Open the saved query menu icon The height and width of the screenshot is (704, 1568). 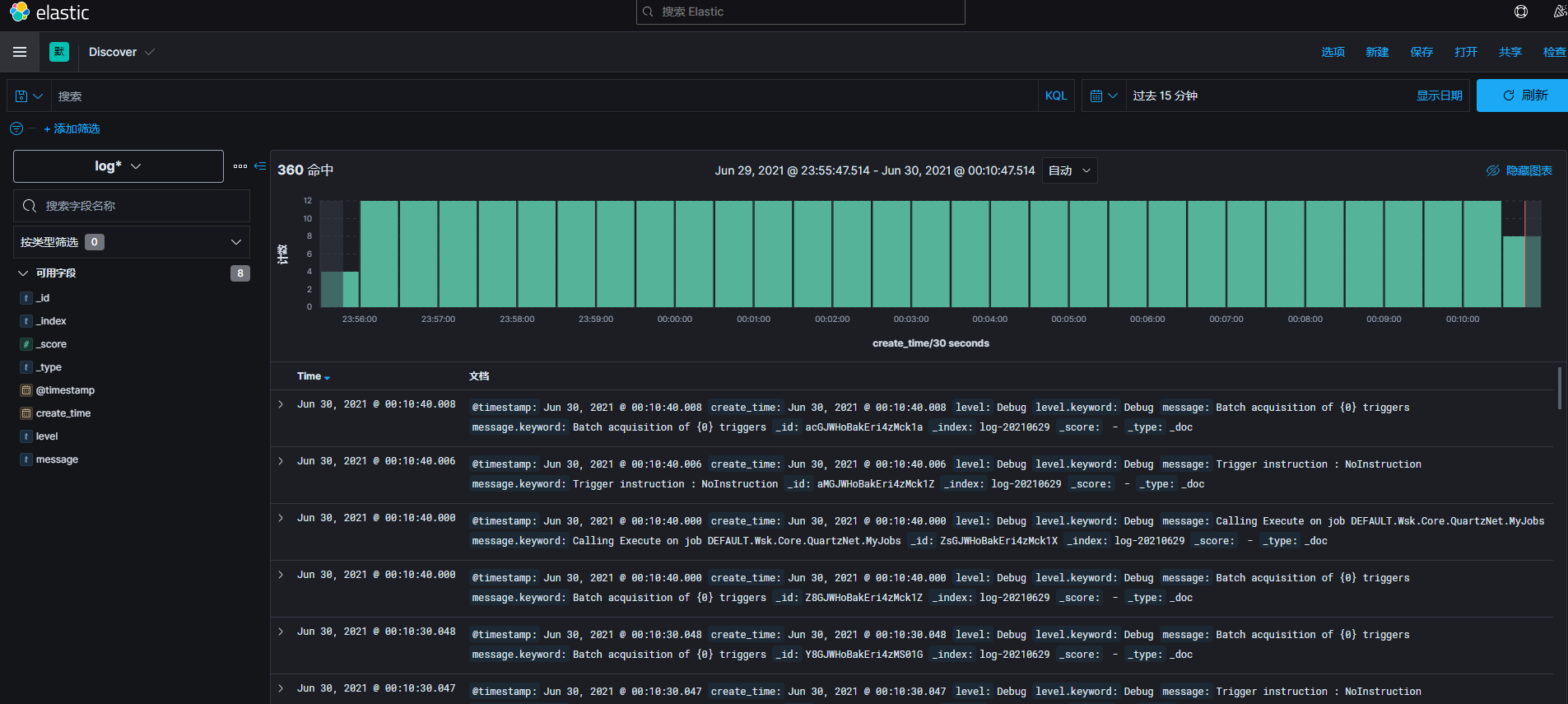pyautogui.click(x=29, y=96)
